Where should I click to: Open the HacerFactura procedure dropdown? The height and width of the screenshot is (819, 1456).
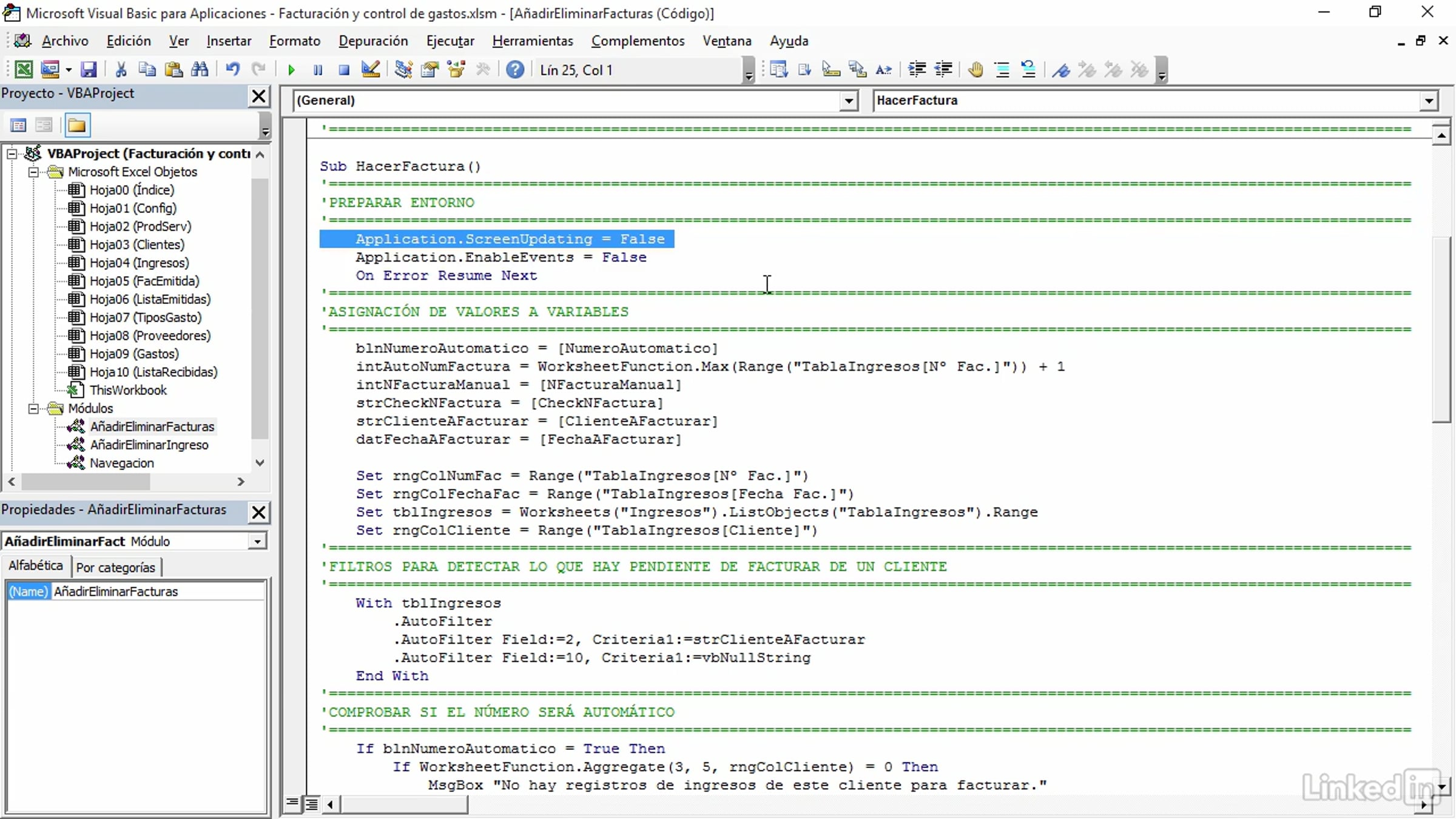tap(1429, 100)
